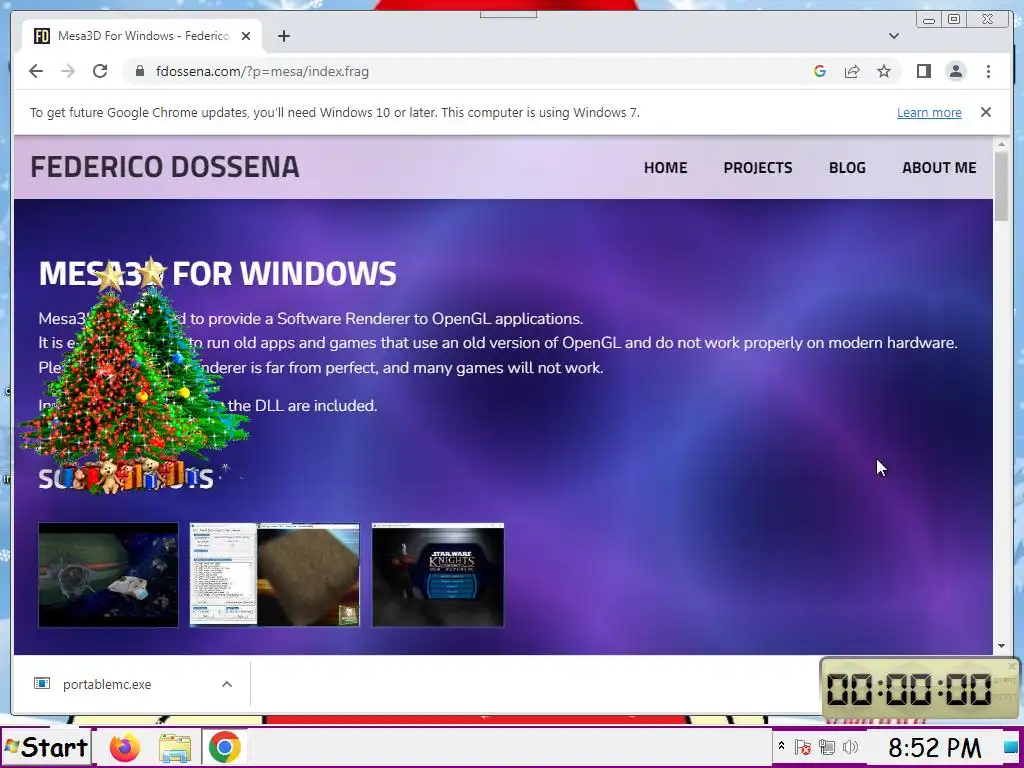Click the page scrollbar thumb
The height and width of the screenshot is (768, 1024).
point(1001,186)
